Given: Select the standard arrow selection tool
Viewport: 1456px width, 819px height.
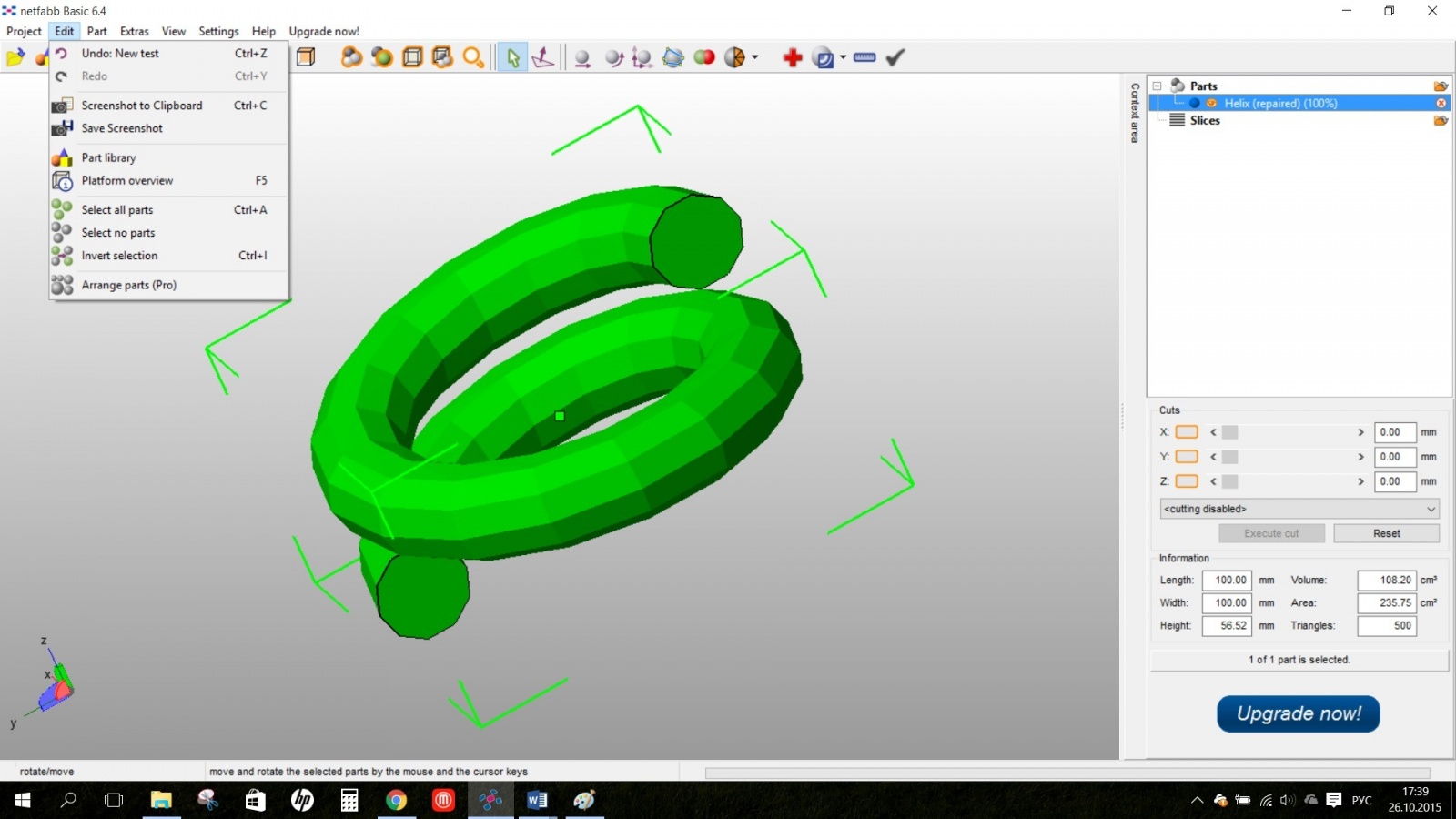Looking at the screenshot, I should pyautogui.click(x=514, y=56).
